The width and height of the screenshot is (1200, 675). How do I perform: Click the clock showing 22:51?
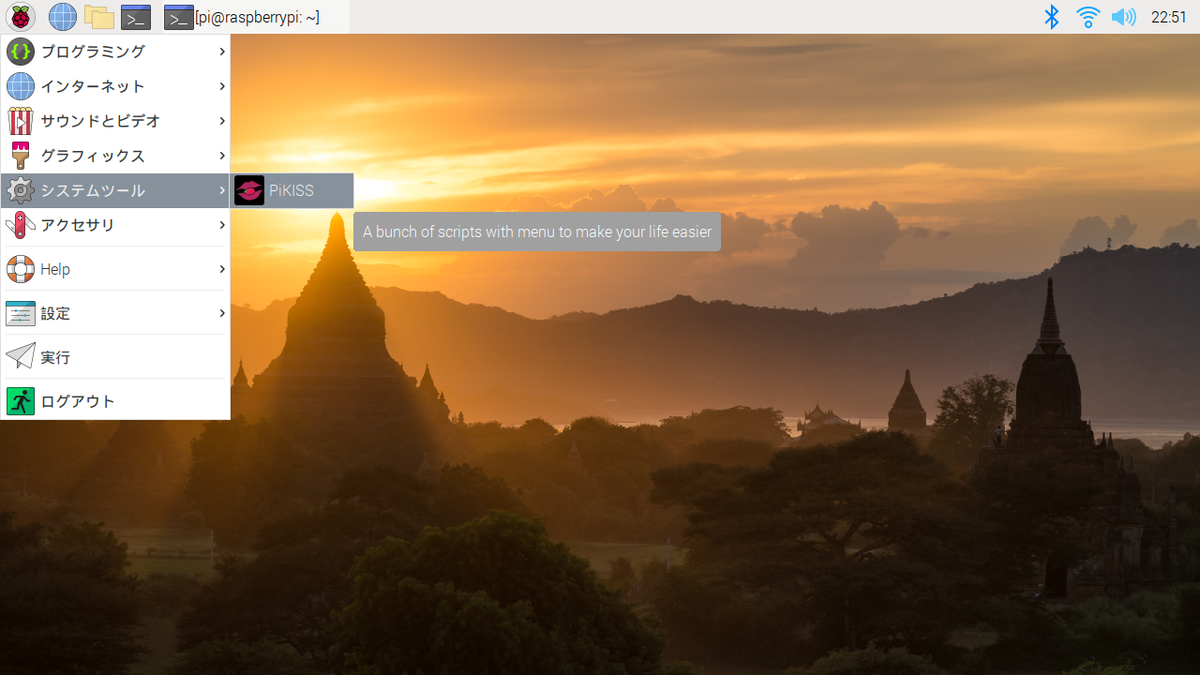[x=1169, y=16]
